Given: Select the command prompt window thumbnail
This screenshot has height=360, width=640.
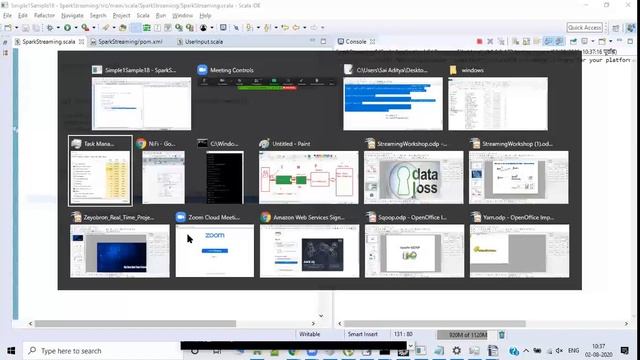Looking at the screenshot, I should [225, 178].
